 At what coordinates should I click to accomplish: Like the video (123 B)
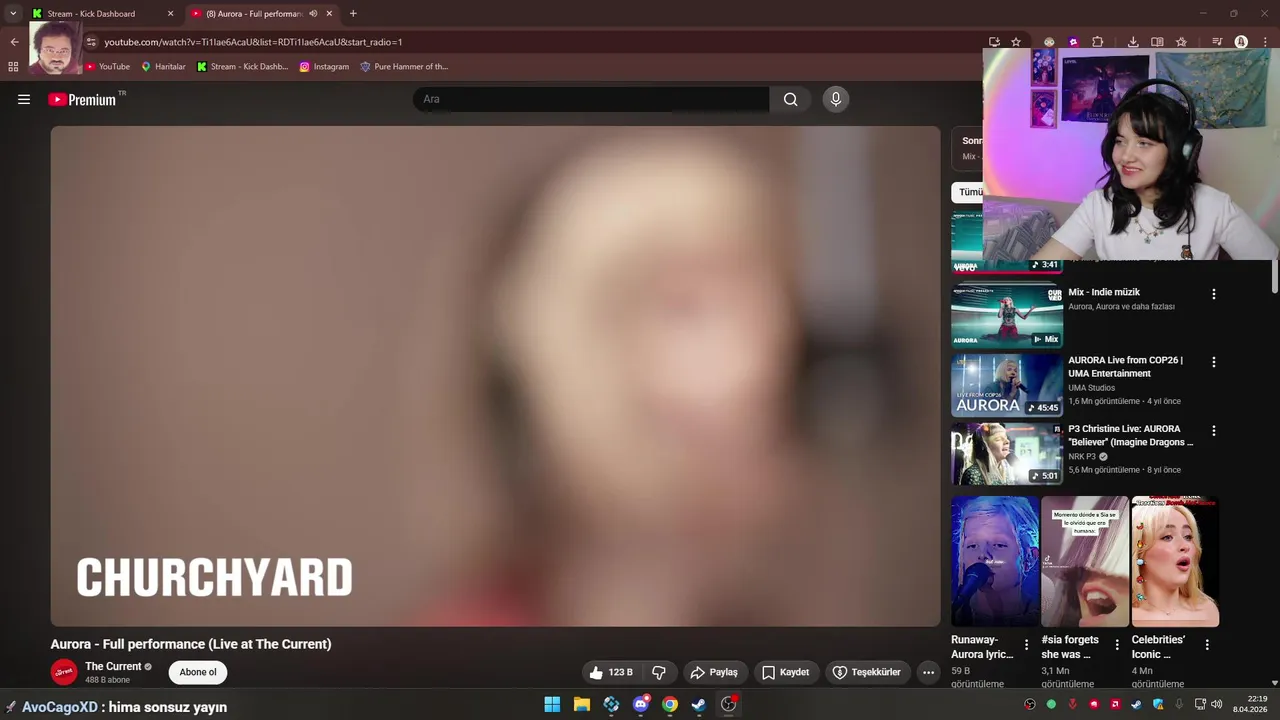(x=611, y=672)
